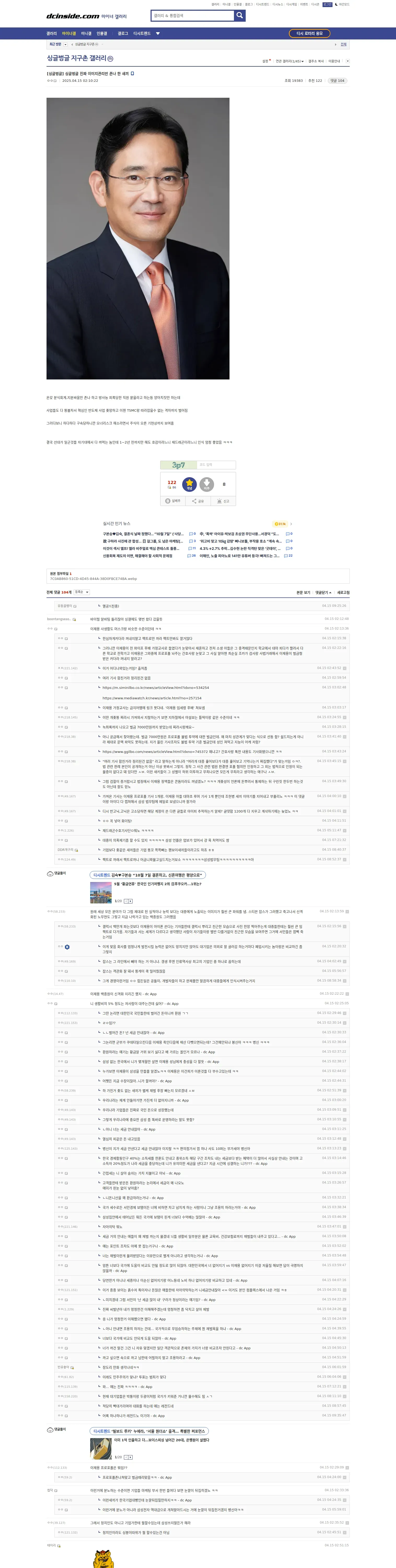Screen dimensions: 396x1568
Task: Open the 등록순 comment sort dropdown
Action: point(82,592)
